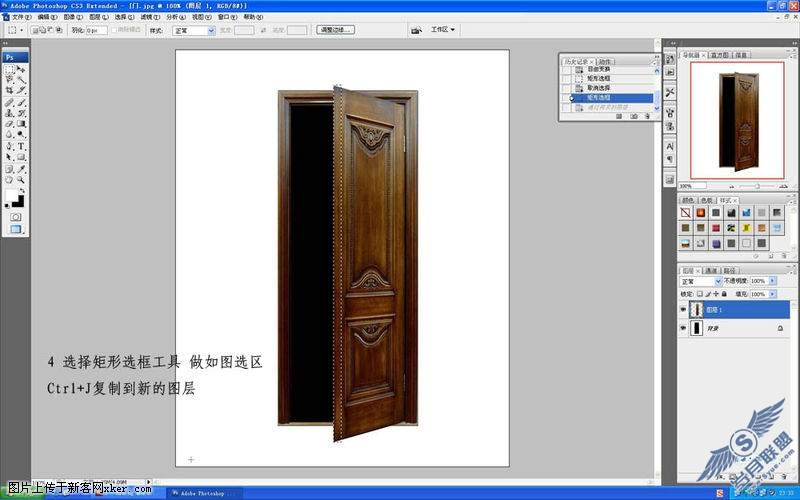Screen dimensions: 800x500
Task: Select the Rectangular Marquee tool in toolbox
Action: point(10,69)
